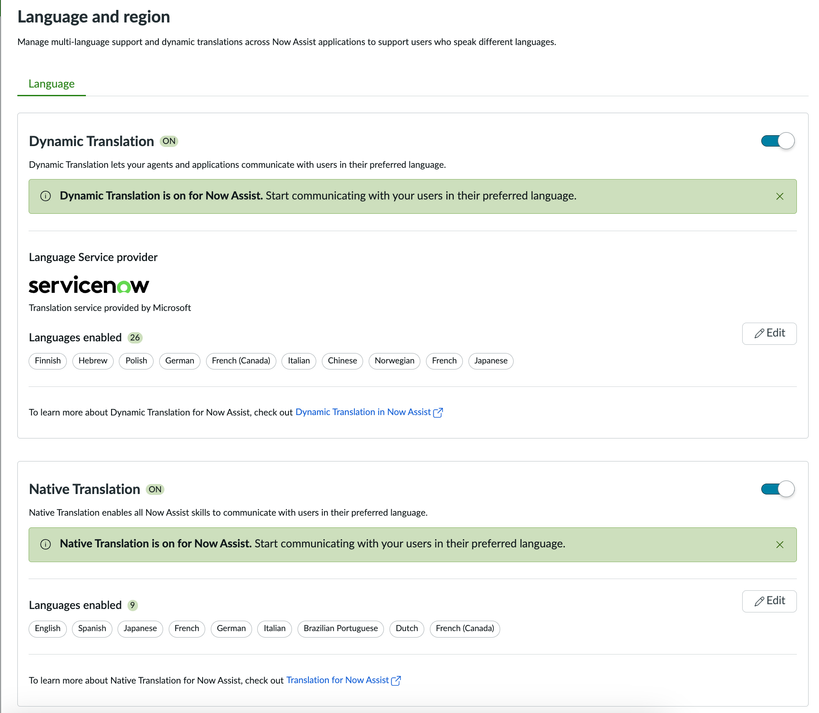Select the Japanese chip under Dynamic Translation
The width and height of the screenshot is (819, 713).
(x=491, y=361)
